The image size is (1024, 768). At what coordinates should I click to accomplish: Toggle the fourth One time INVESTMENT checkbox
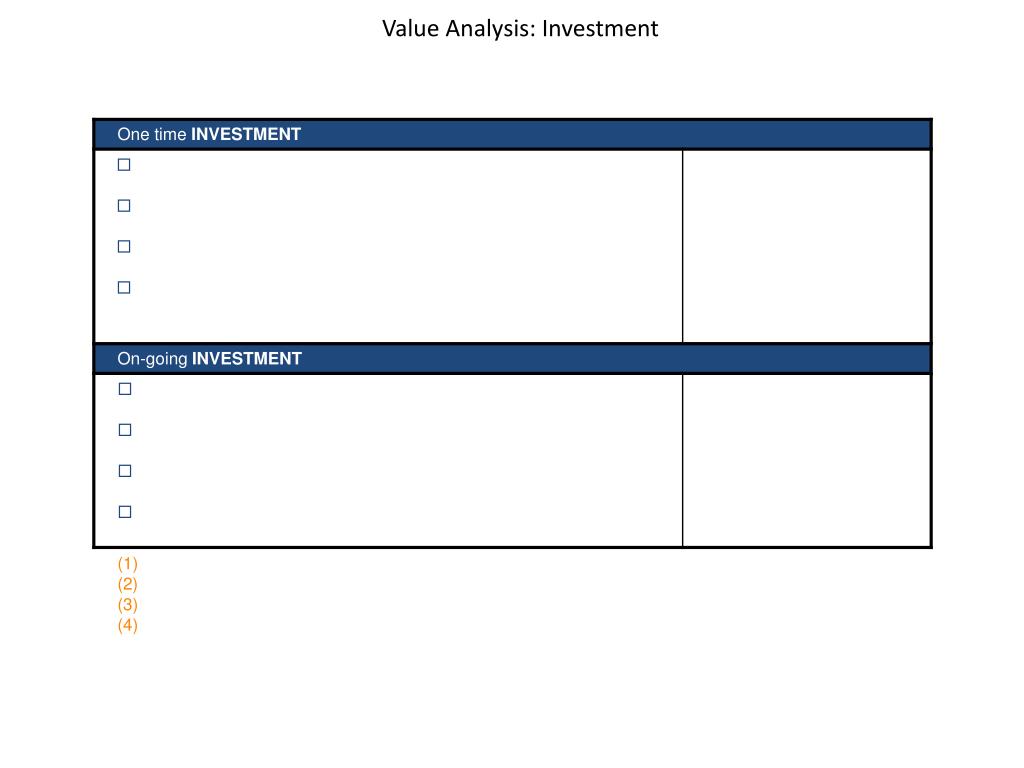pos(124,287)
